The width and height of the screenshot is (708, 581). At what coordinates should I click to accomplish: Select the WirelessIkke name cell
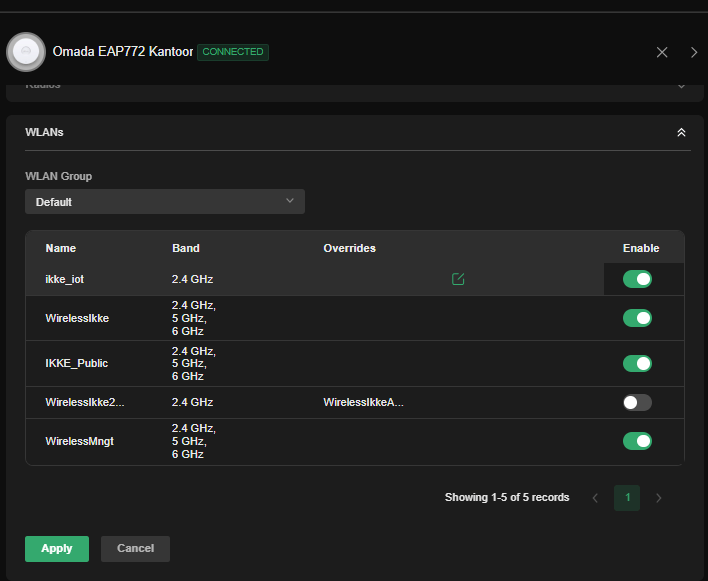click(77, 318)
